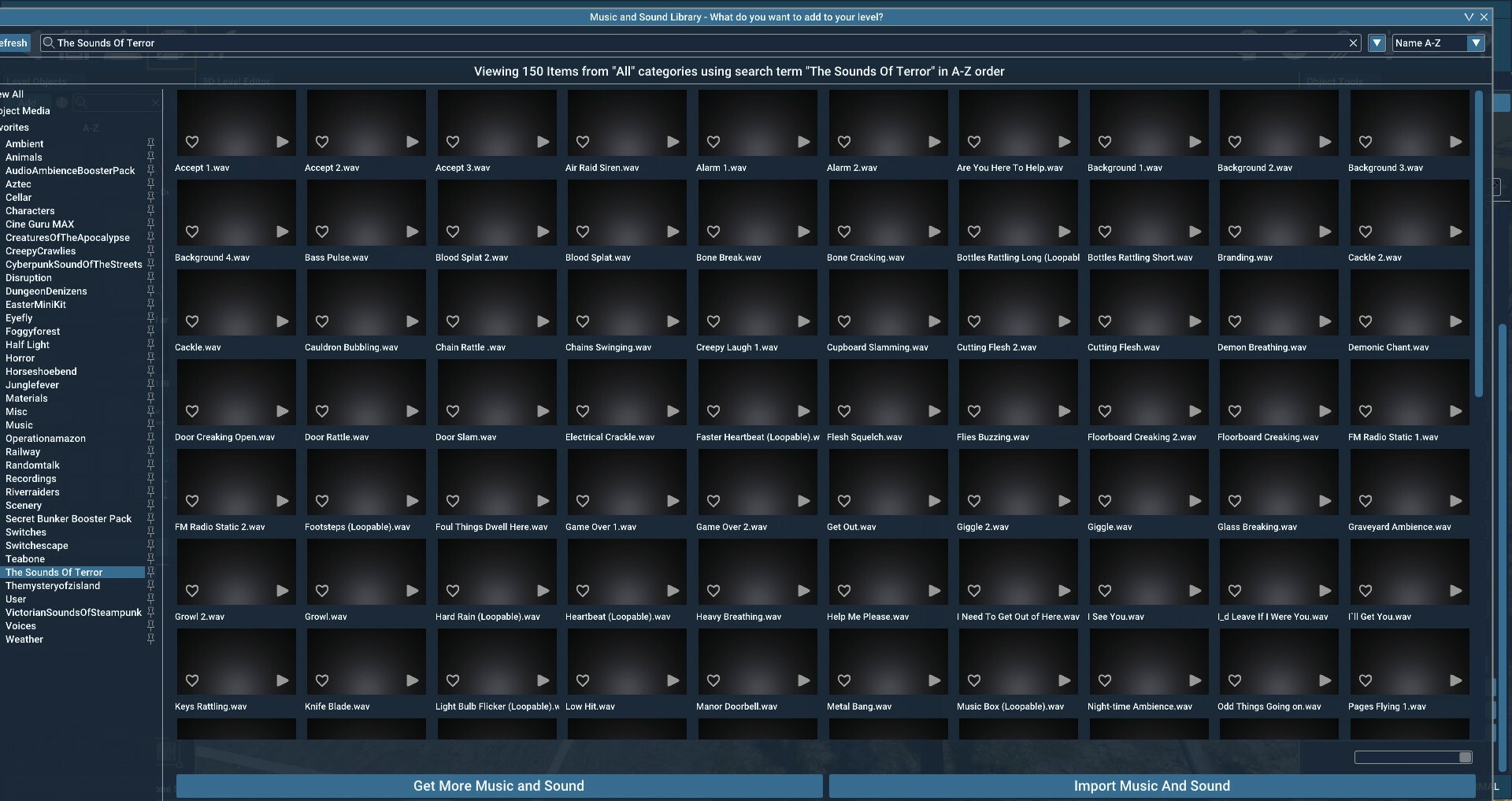This screenshot has height=801, width=1512.
Task: Open the filter dropdown beside the search bar
Action: (x=1377, y=43)
